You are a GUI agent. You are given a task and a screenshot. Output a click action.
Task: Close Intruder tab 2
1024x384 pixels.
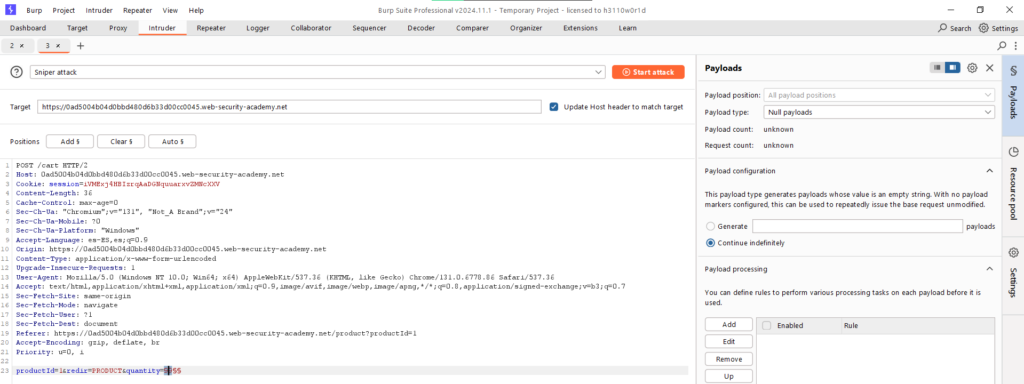22,46
